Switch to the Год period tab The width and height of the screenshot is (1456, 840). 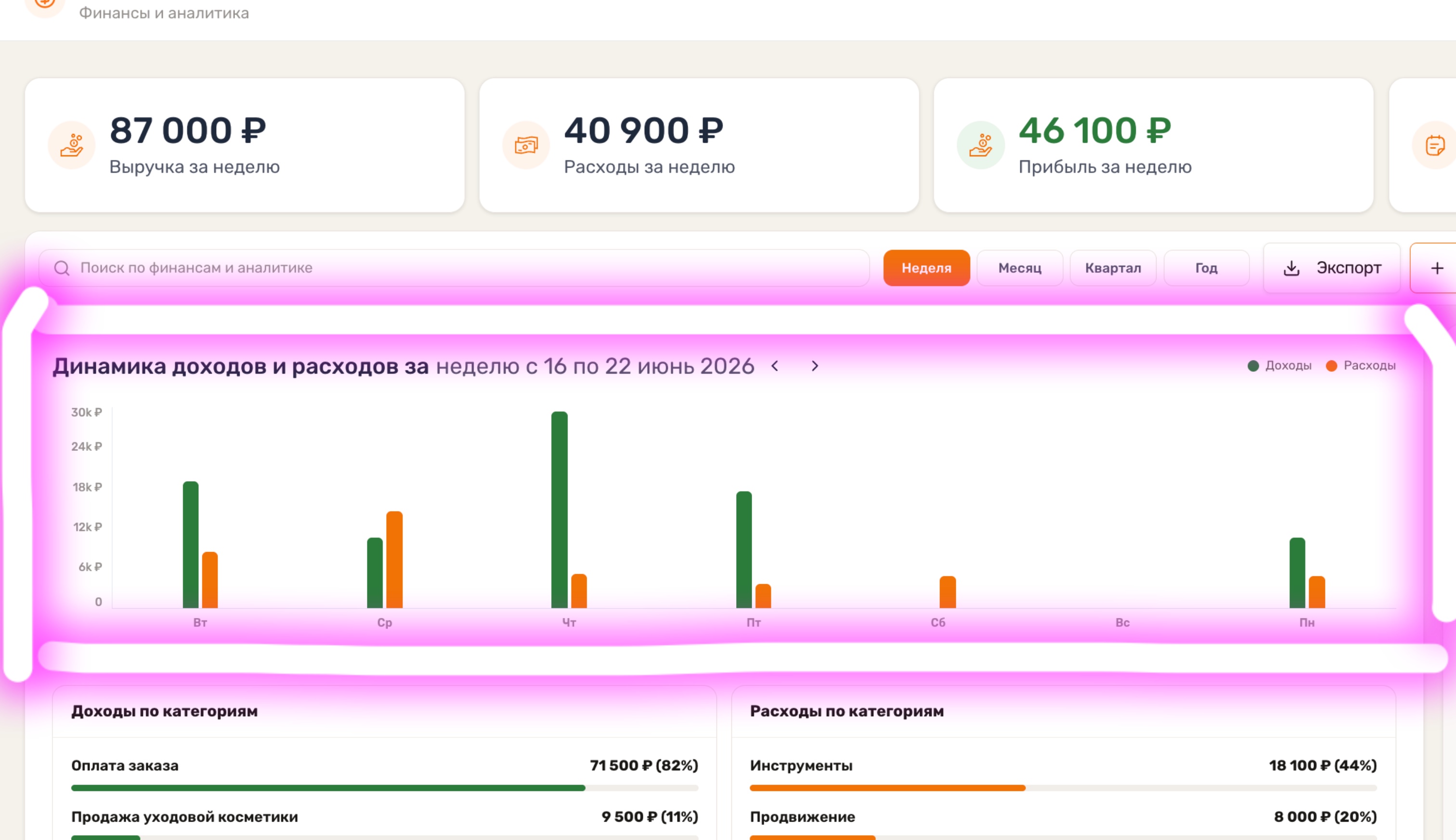[x=1206, y=268]
